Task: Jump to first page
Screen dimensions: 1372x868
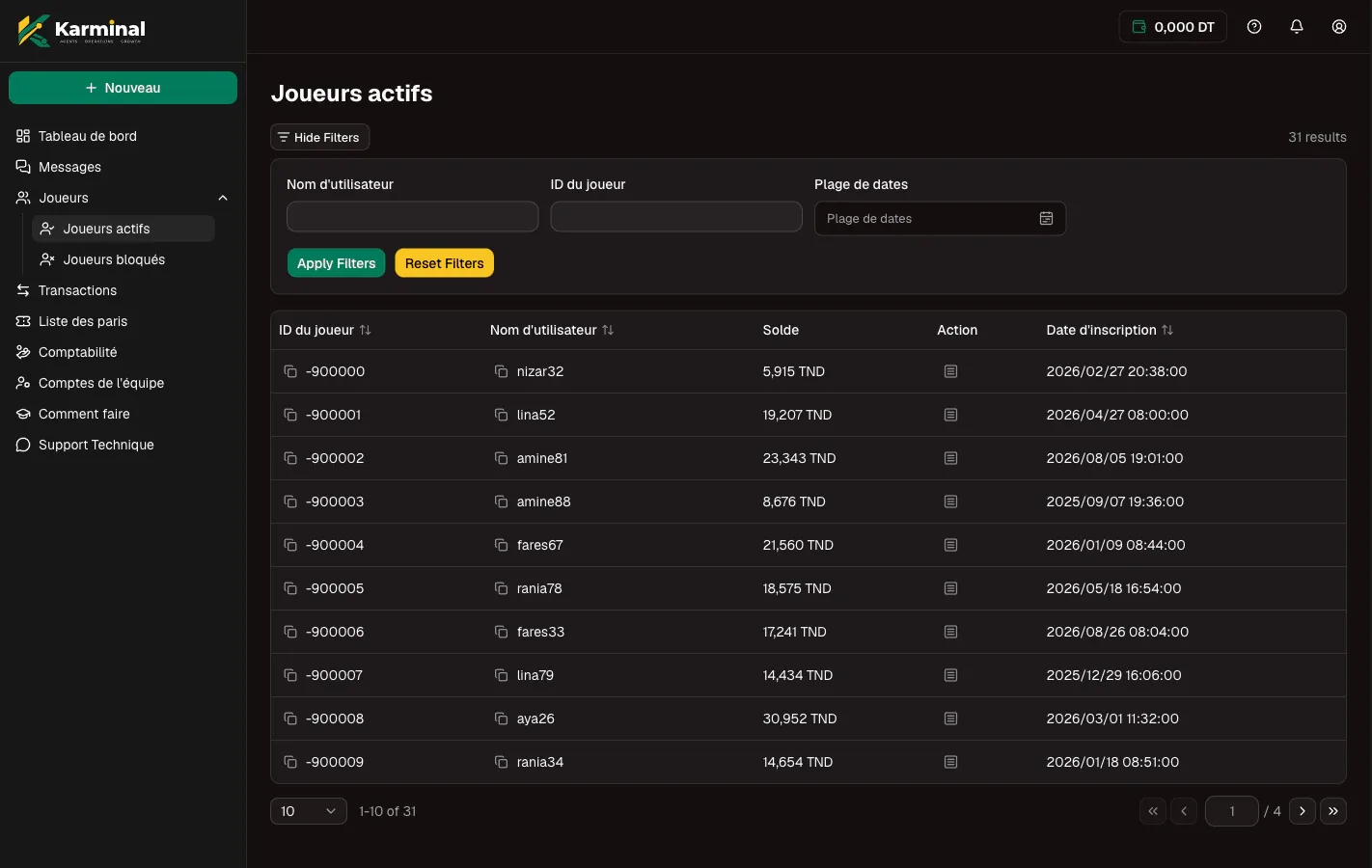Action: pyautogui.click(x=1153, y=811)
